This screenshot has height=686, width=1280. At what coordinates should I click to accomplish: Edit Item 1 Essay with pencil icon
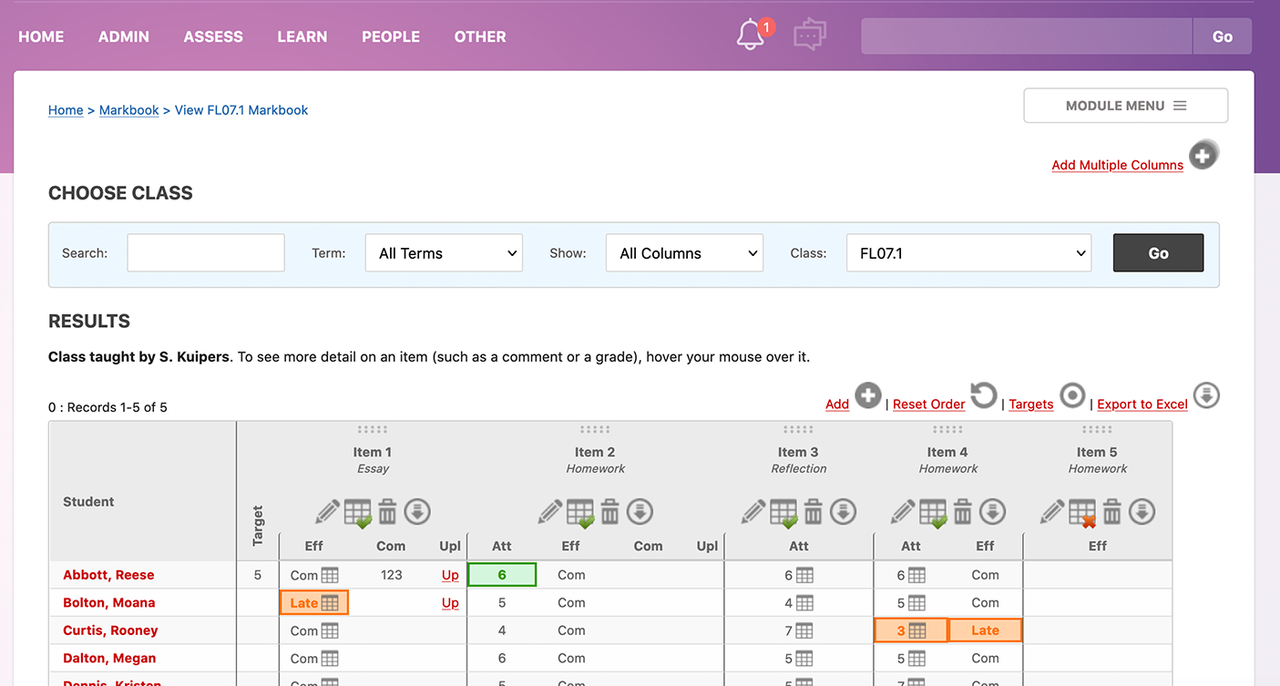pyautogui.click(x=328, y=512)
